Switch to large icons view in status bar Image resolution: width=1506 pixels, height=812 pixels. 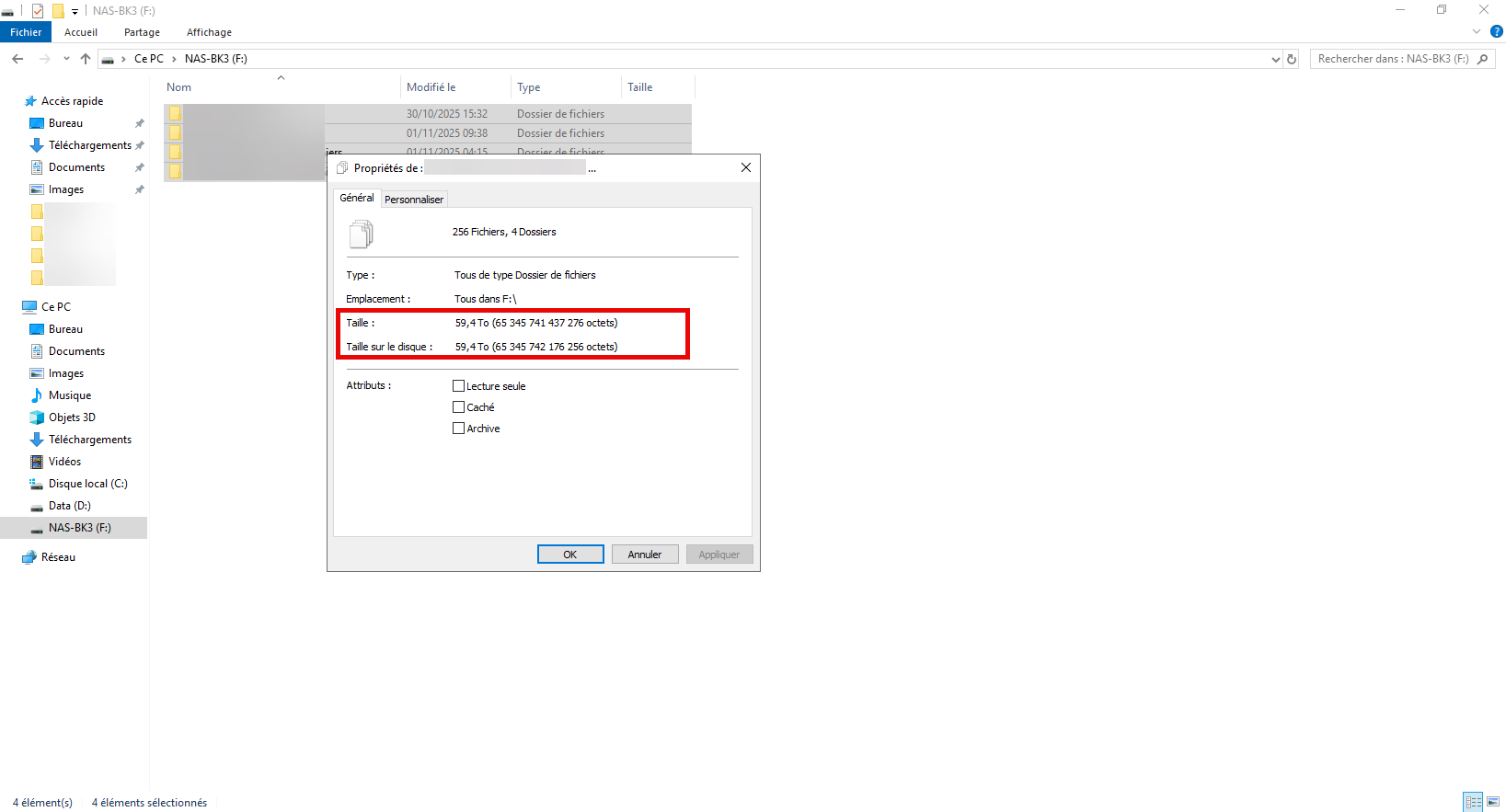[1494, 802]
